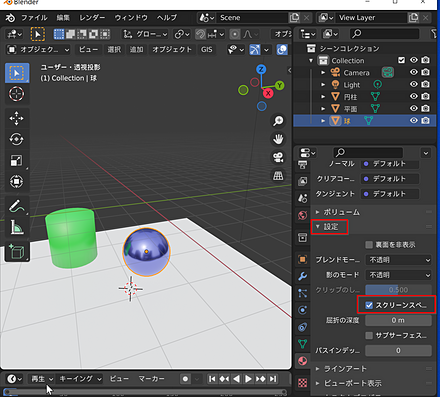Select the Cursor tool
Screen dimensions: 440x397
pyautogui.click(x=17, y=94)
